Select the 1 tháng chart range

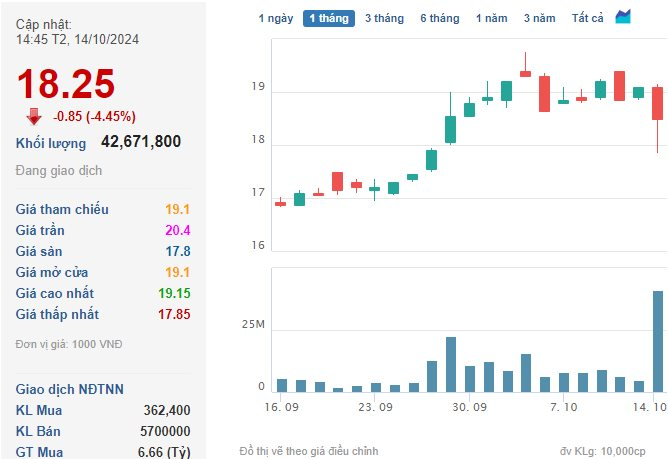(x=329, y=18)
